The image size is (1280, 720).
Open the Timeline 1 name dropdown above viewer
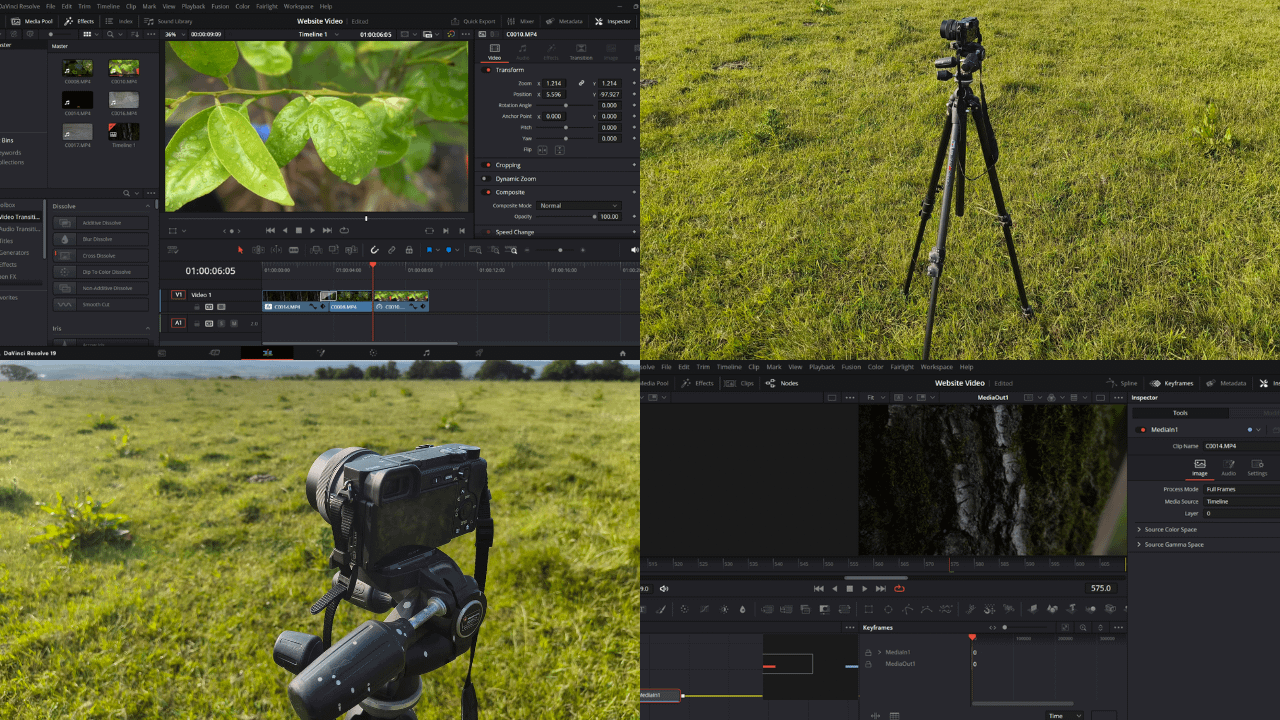(318, 34)
